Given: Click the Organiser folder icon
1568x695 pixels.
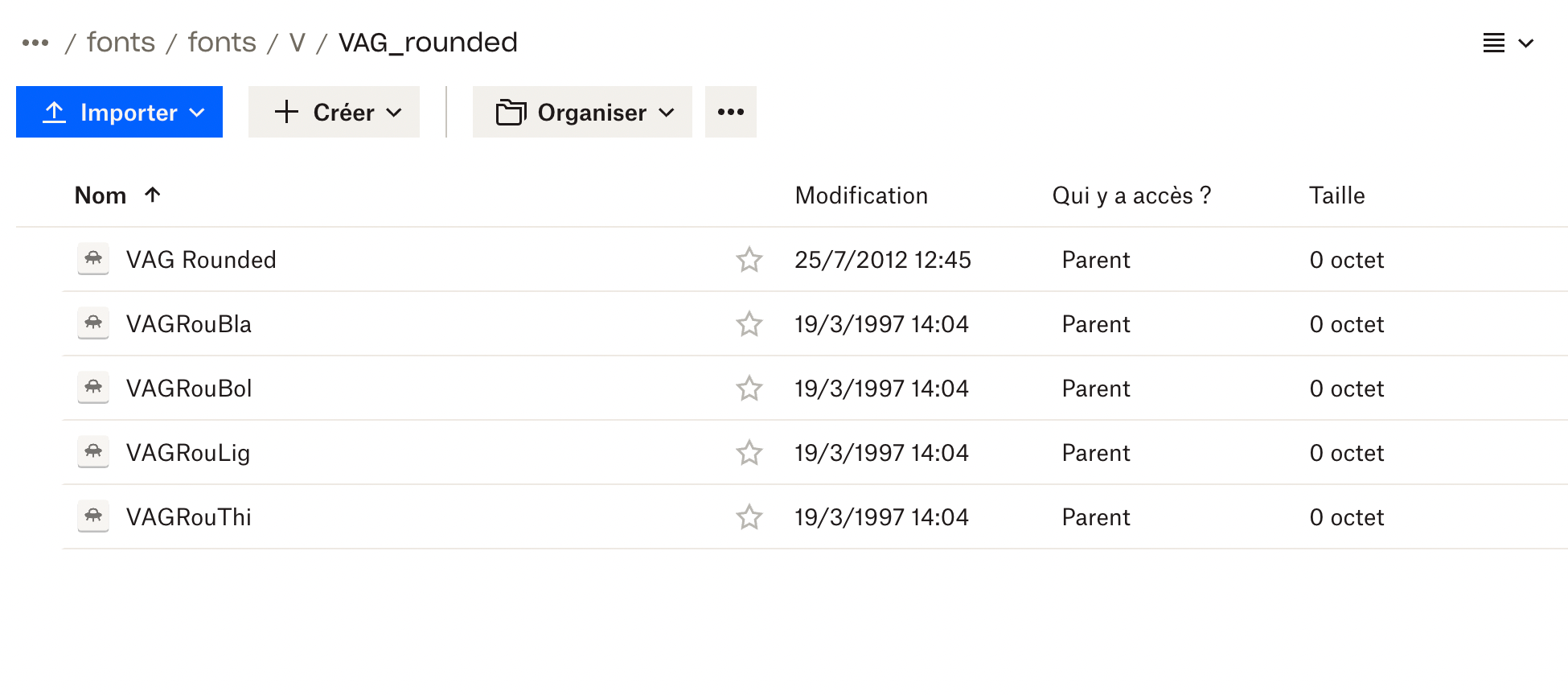Looking at the screenshot, I should pyautogui.click(x=508, y=112).
